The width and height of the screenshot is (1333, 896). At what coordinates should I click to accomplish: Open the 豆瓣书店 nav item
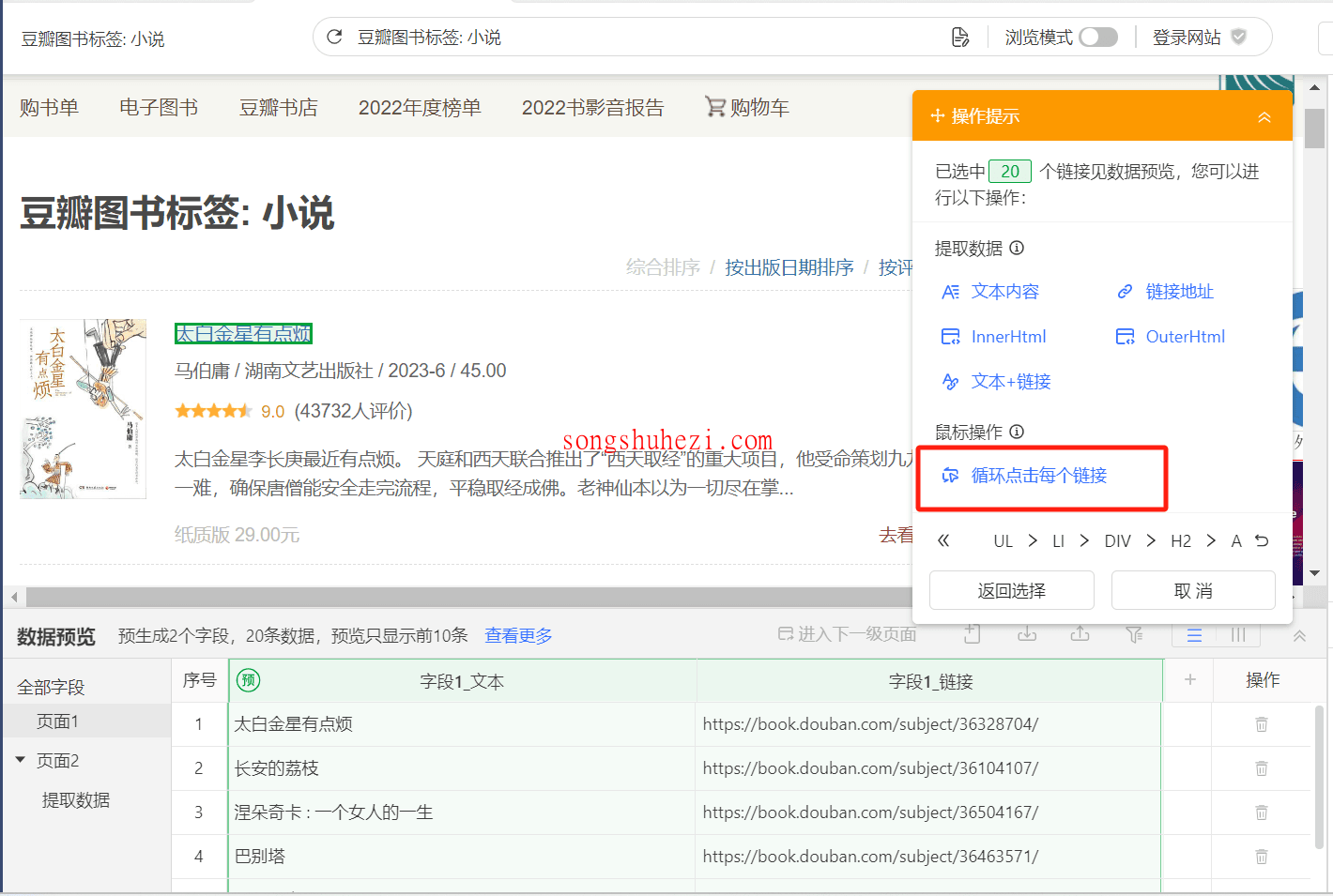click(x=279, y=108)
